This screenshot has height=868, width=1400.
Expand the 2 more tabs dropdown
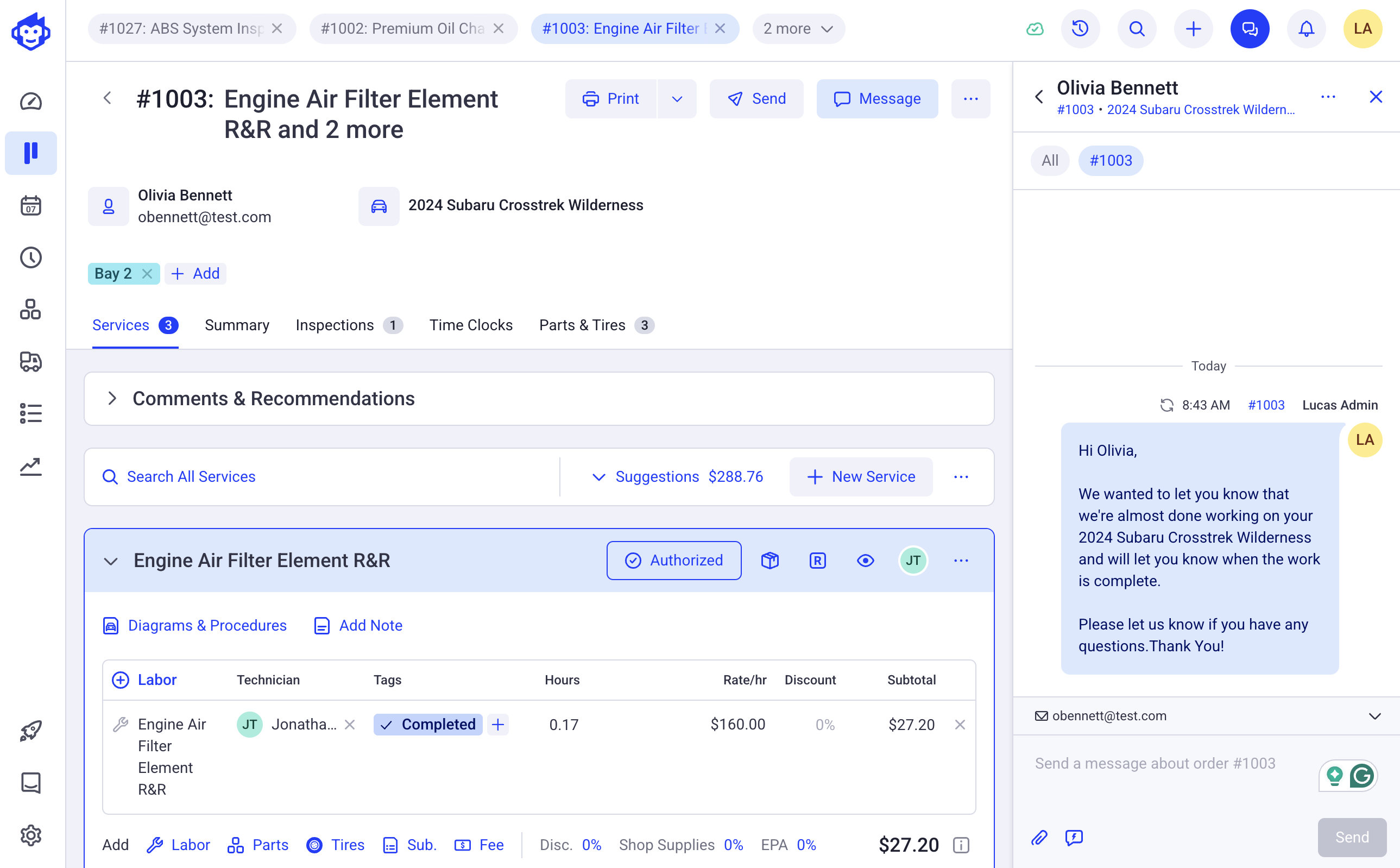[798, 29]
